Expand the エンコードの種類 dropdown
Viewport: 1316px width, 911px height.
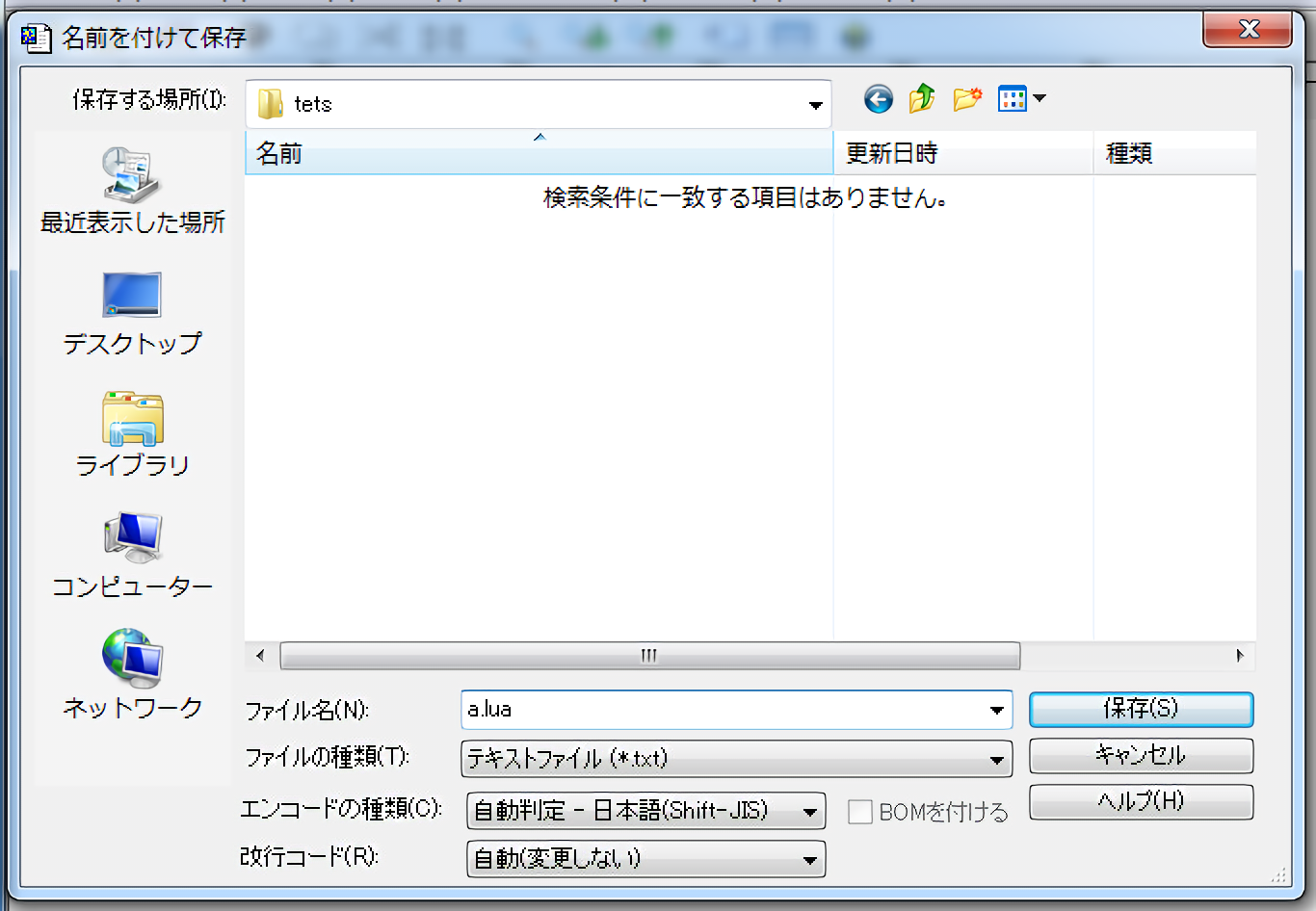click(x=809, y=812)
